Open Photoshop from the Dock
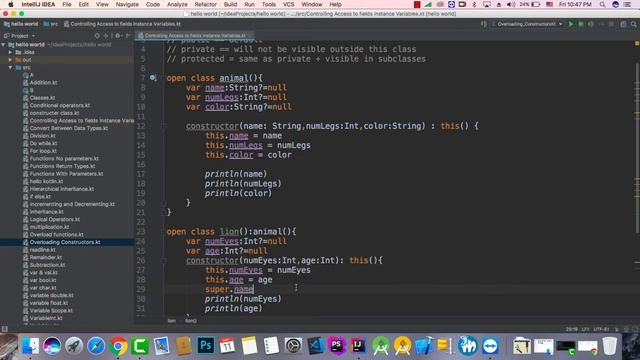This screenshot has width=640, height=360. [x=205, y=346]
